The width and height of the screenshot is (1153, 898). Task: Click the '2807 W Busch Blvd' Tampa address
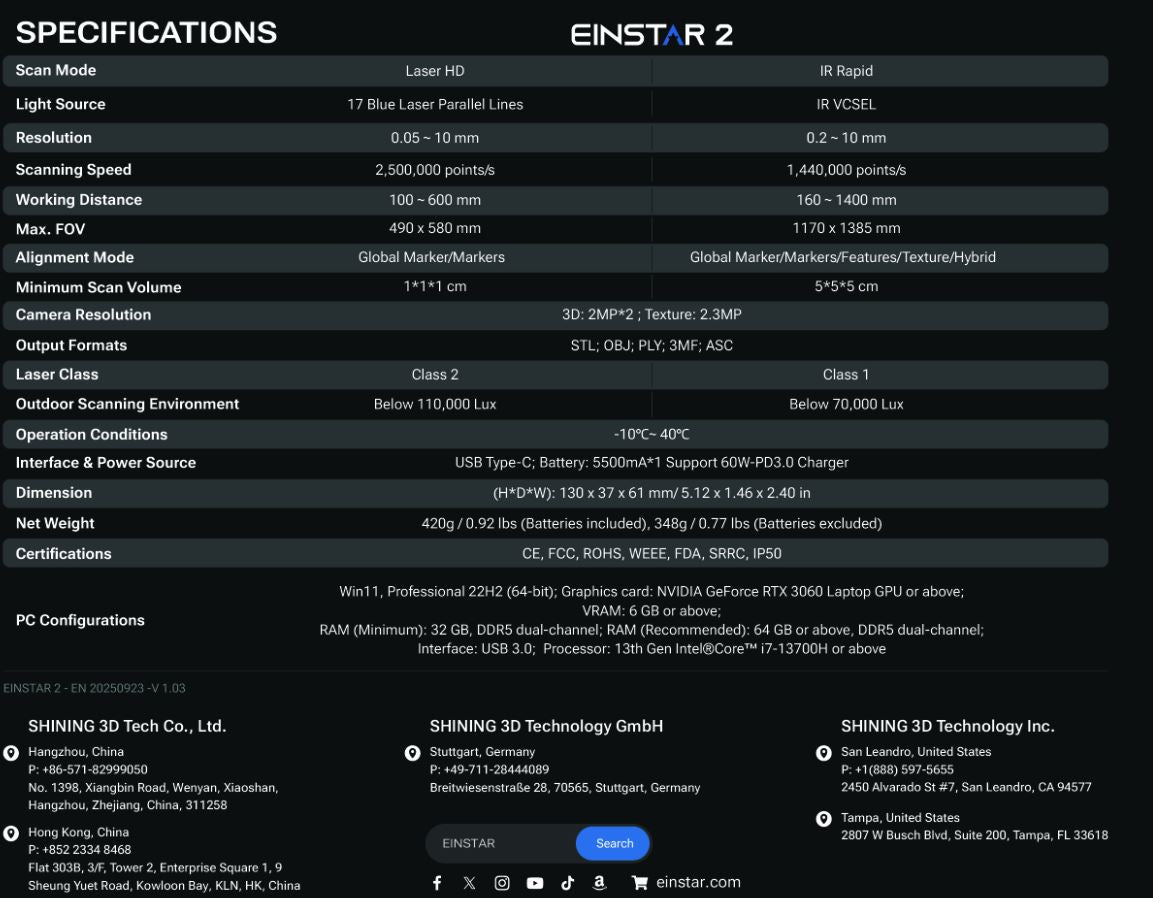[974, 835]
